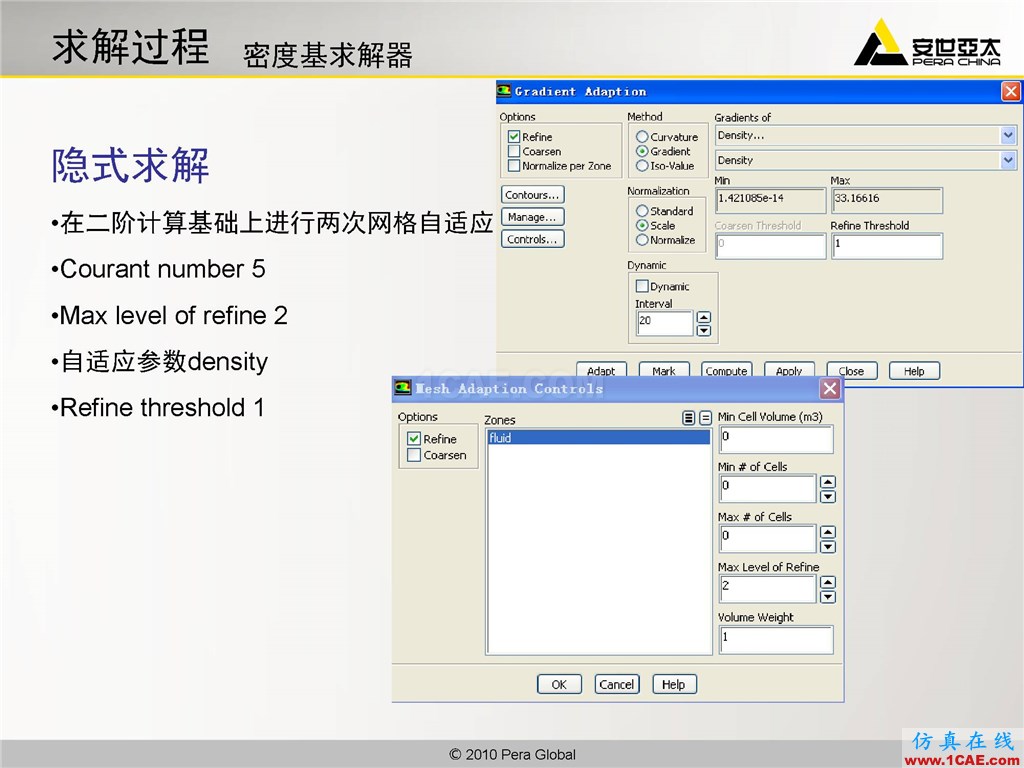Open the Contours... dialog
This screenshot has width=1024, height=768.
click(x=532, y=195)
